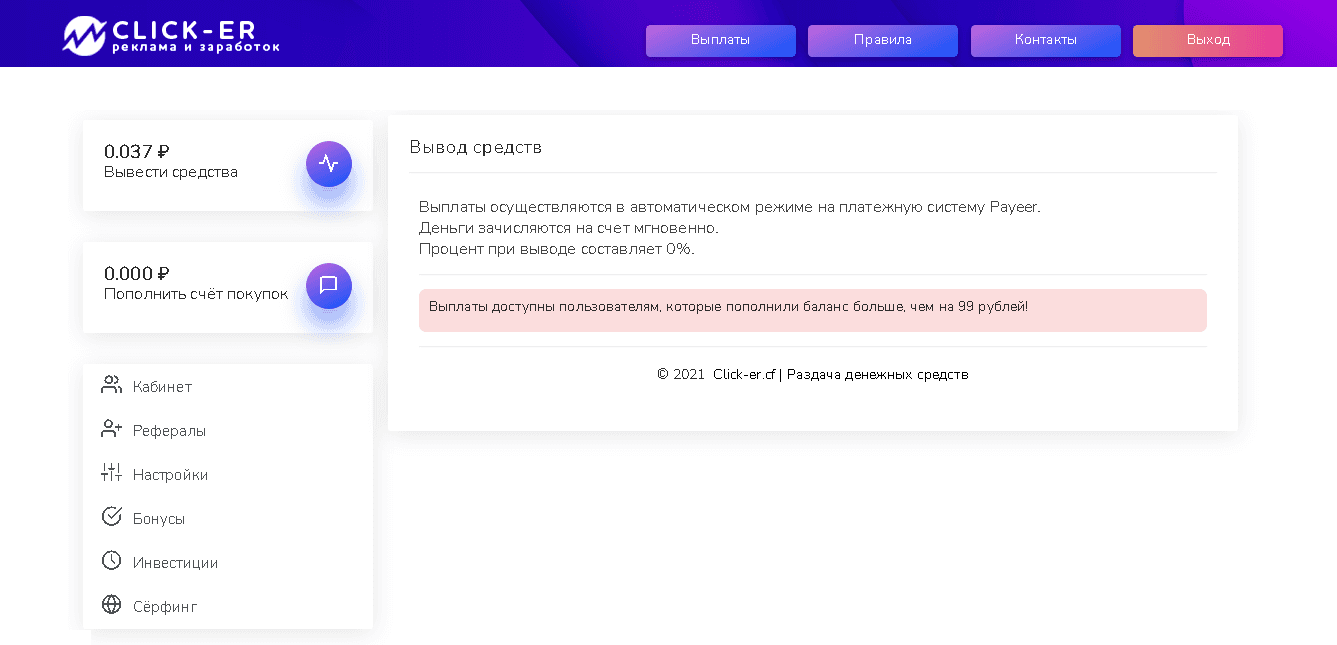The image size is (1337, 645).
Task: Open the Выплаты page in header
Action: pyautogui.click(x=720, y=40)
